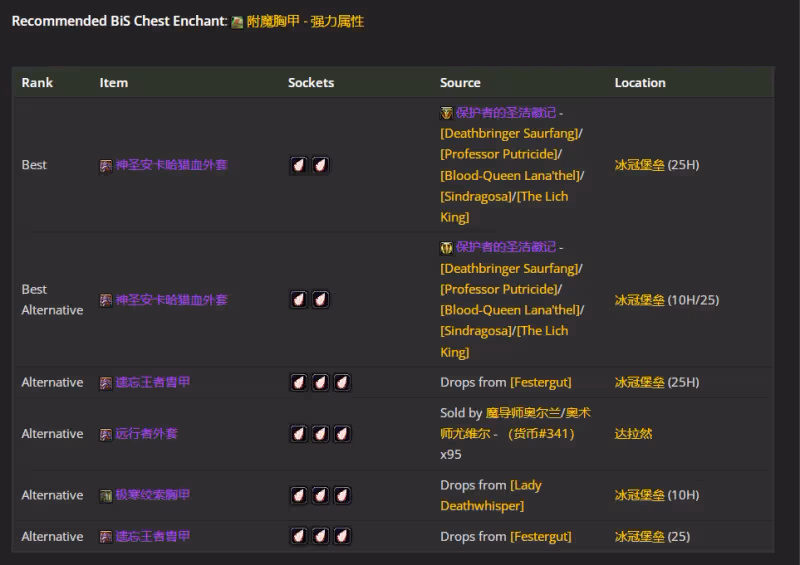Image resolution: width=800 pixels, height=565 pixels.
Task: Click [Blood-Queen Lana'thel] in Best Alternative row
Action: point(510,310)
